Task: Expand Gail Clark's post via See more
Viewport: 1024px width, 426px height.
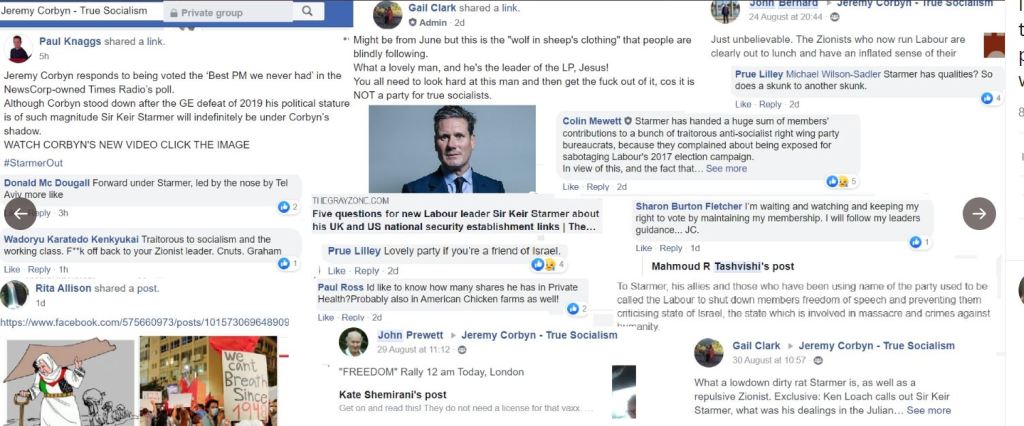Action: click(x=930, y=410)
